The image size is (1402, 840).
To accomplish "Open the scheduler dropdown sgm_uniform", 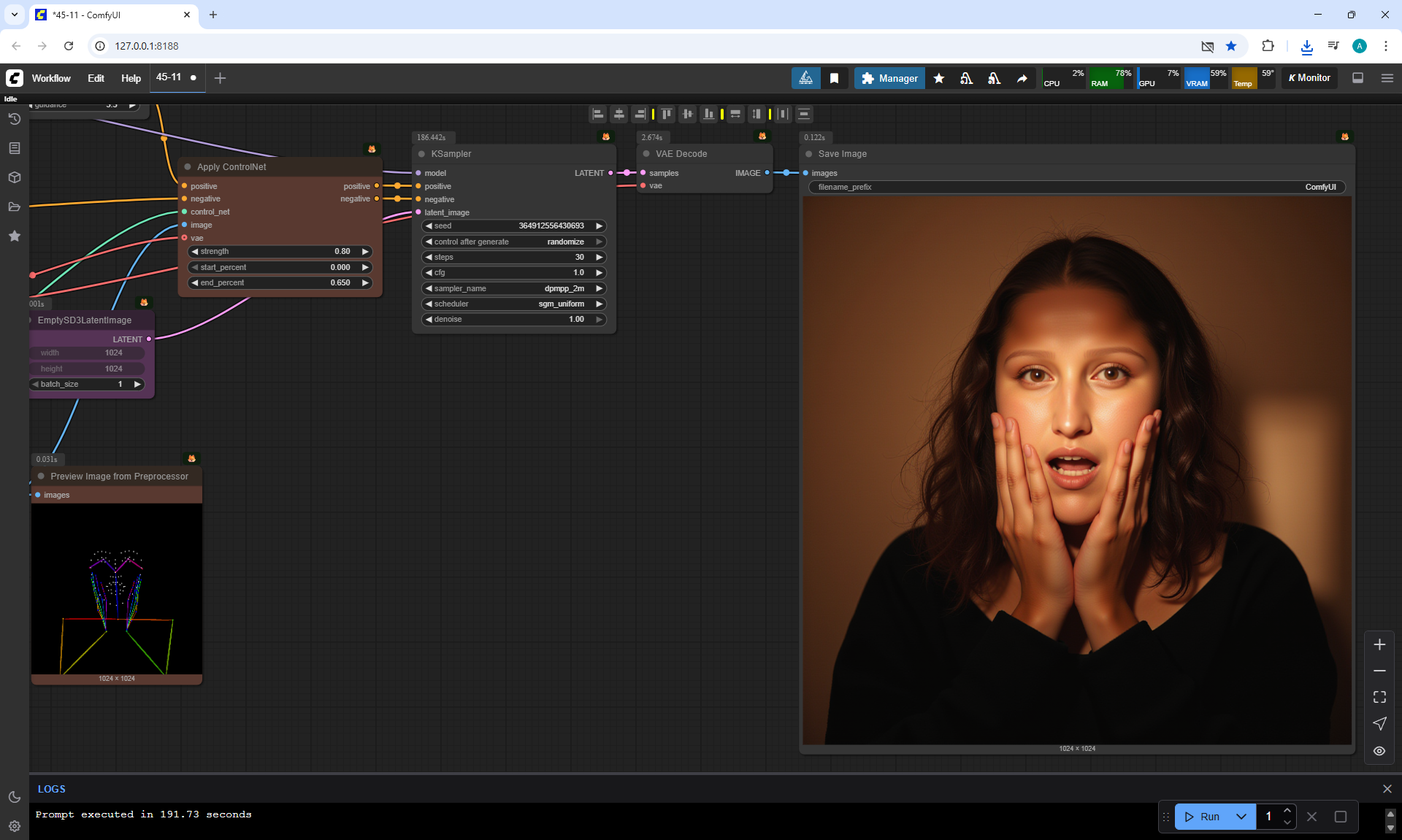I will pyautogui.click(x=513, y=304).
